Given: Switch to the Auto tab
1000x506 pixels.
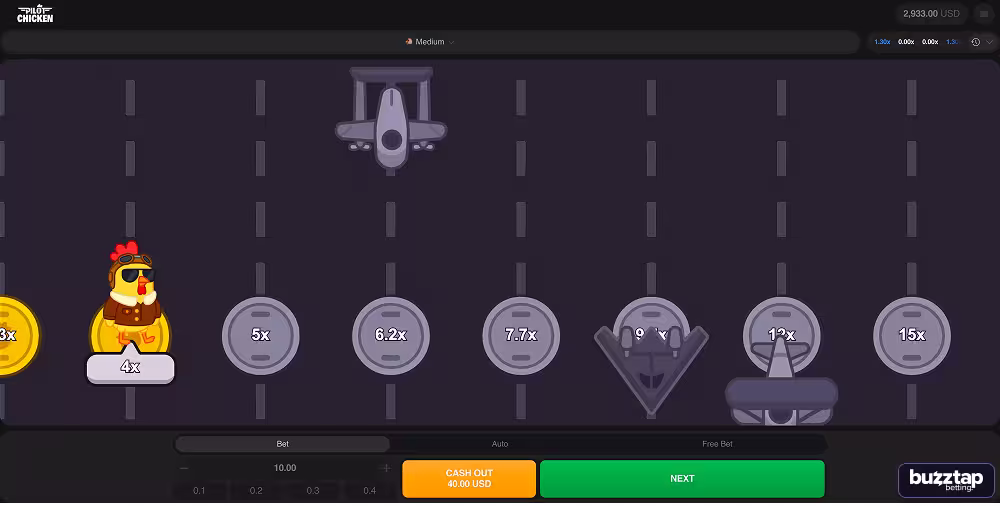Looking at the screenshot, I should point(500,444).
